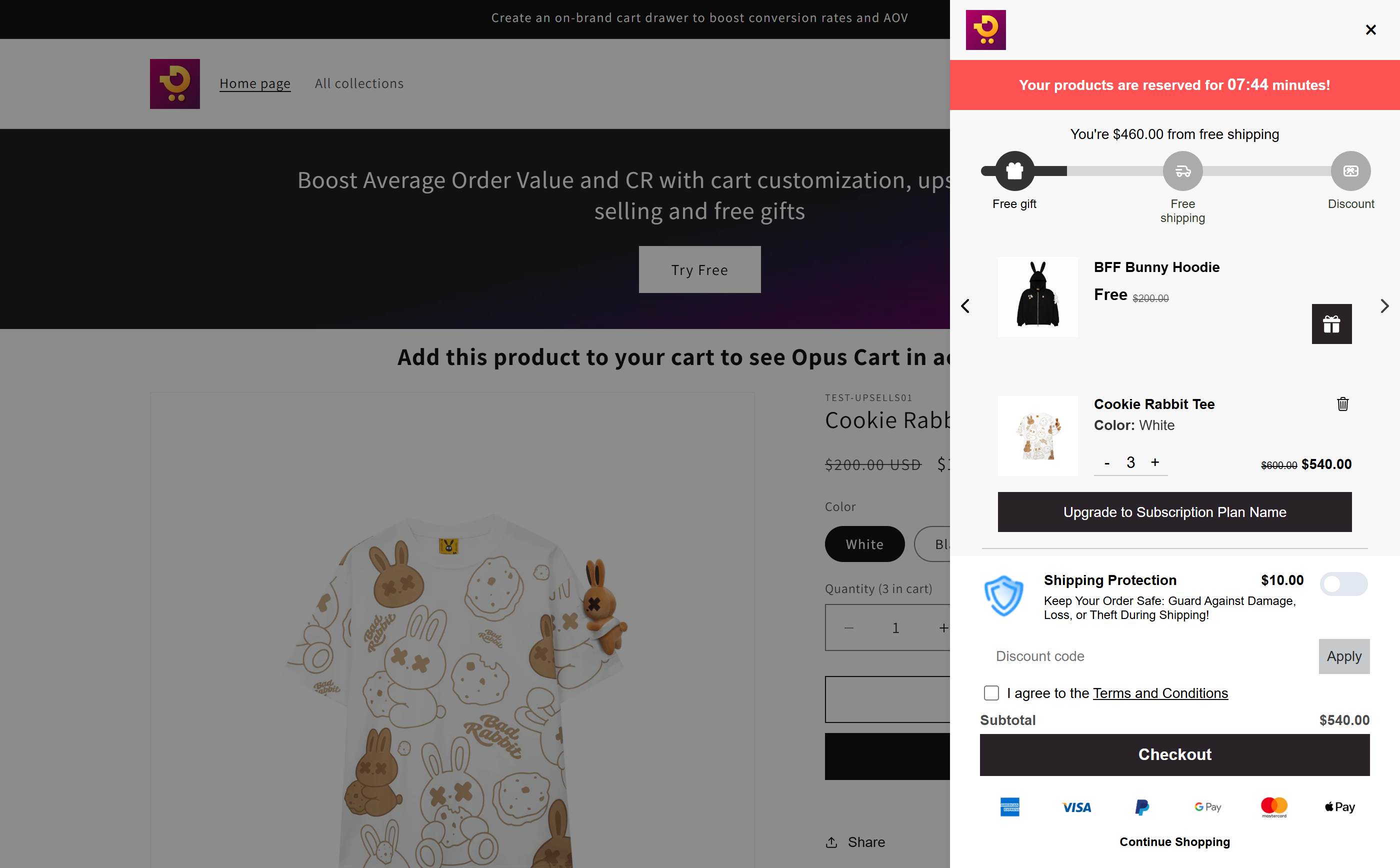This screenshot has width=1400, height=868.
Task: Close the cart drawer
Action: click(1370, 30)
